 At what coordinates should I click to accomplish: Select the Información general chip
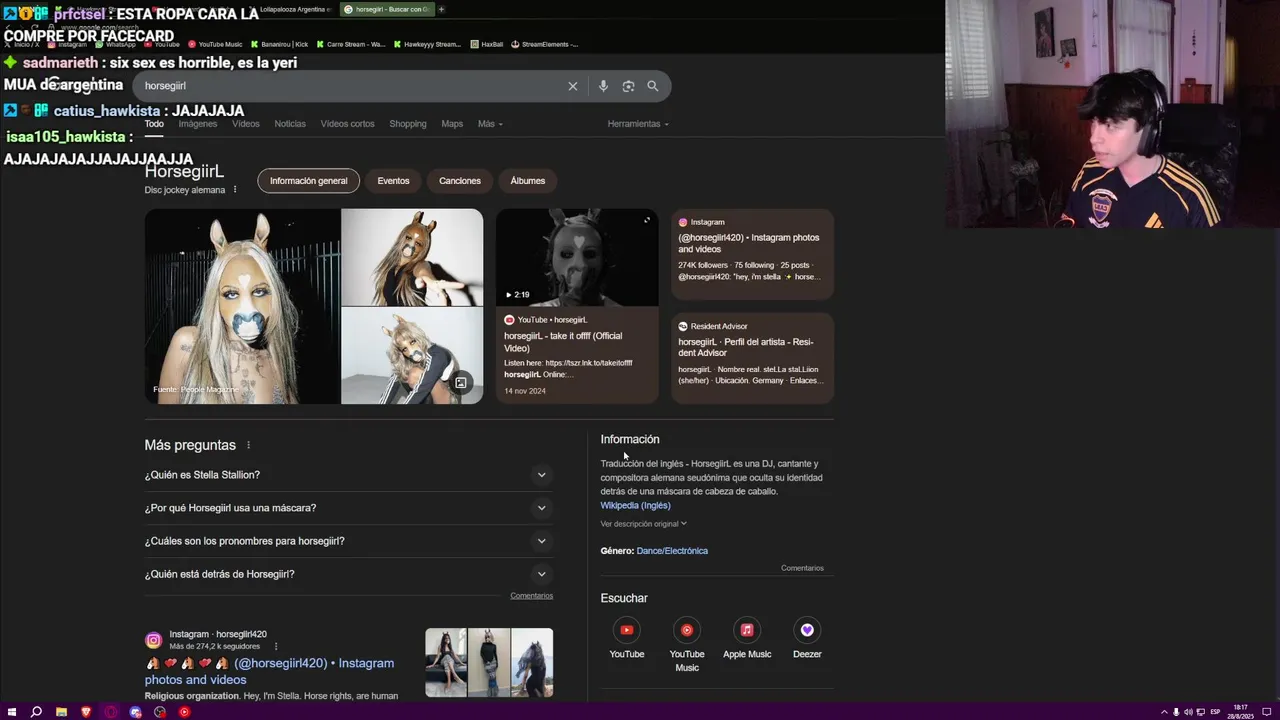pos(308,181)
